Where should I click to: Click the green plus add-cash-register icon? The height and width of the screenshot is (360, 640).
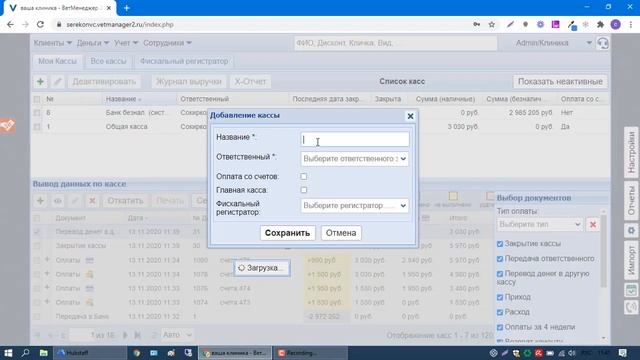40,82
